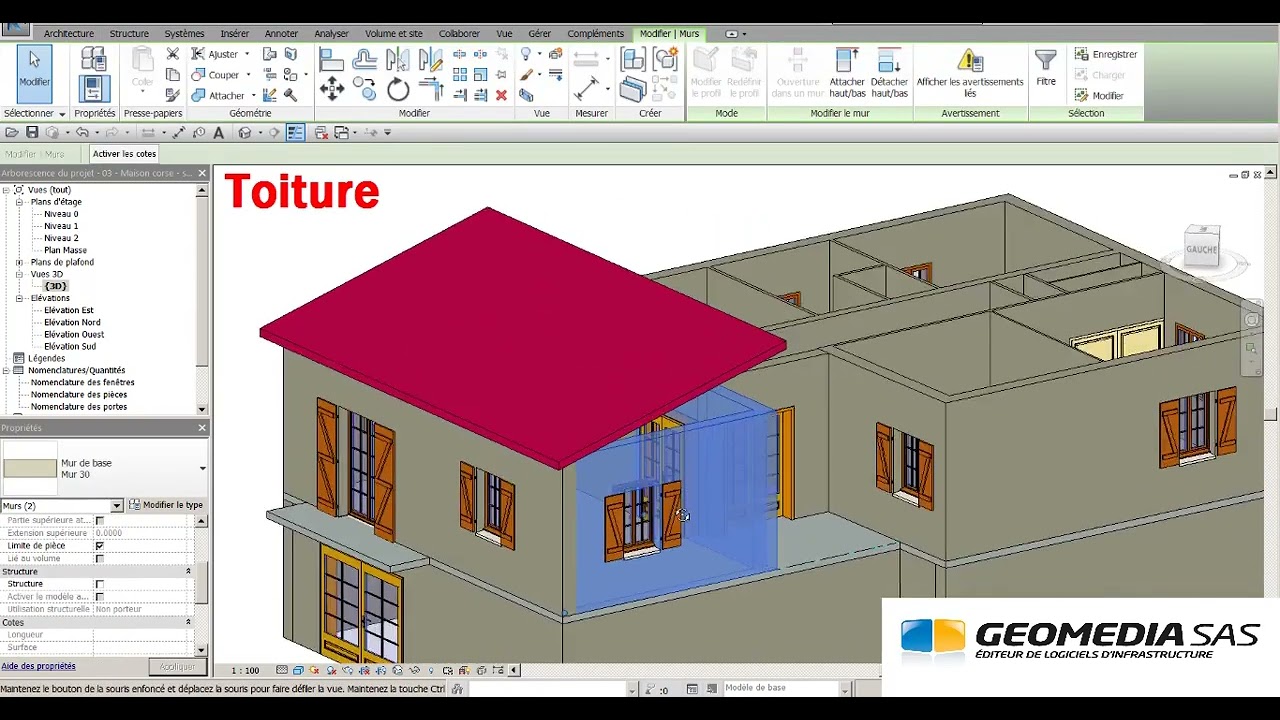Select Niveau 1 in the project browser

[61, 226]
